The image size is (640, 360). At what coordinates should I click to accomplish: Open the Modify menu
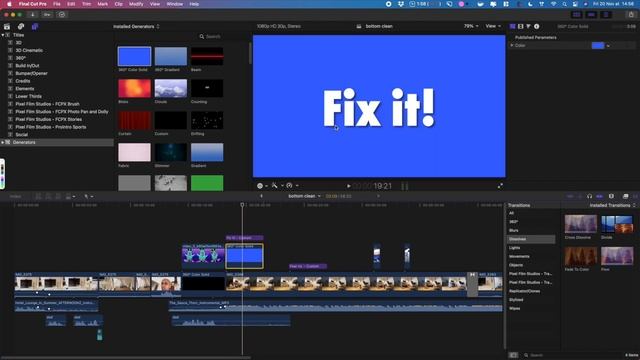point(136,4)
